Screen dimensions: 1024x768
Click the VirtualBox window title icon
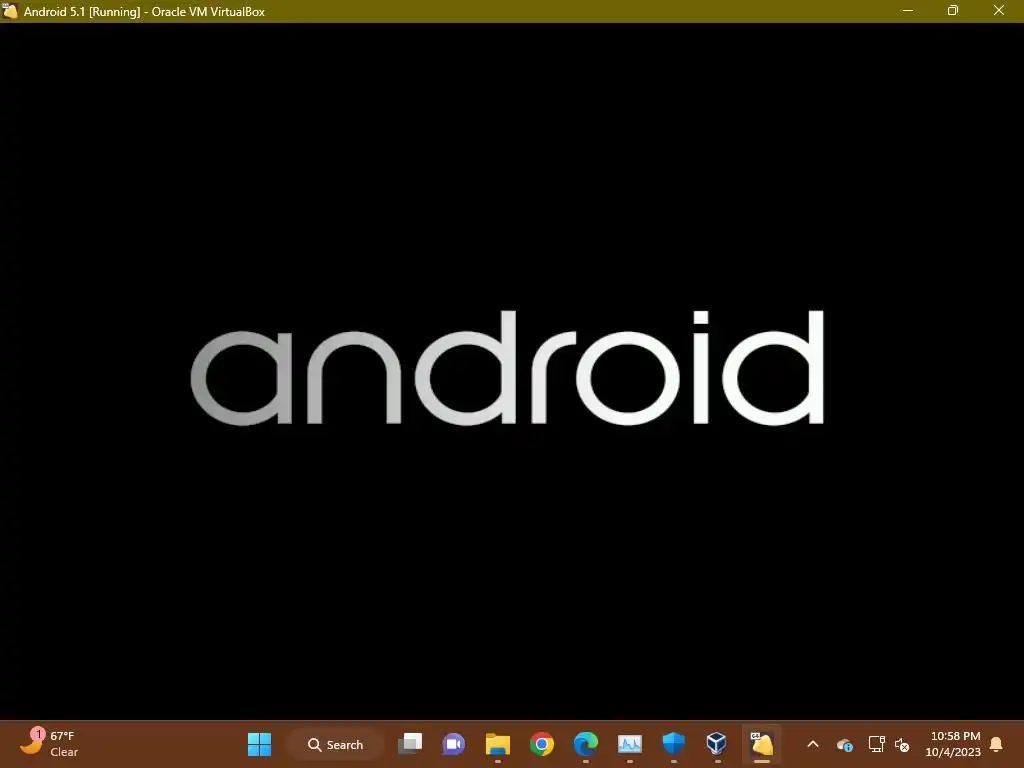[10, 11]
